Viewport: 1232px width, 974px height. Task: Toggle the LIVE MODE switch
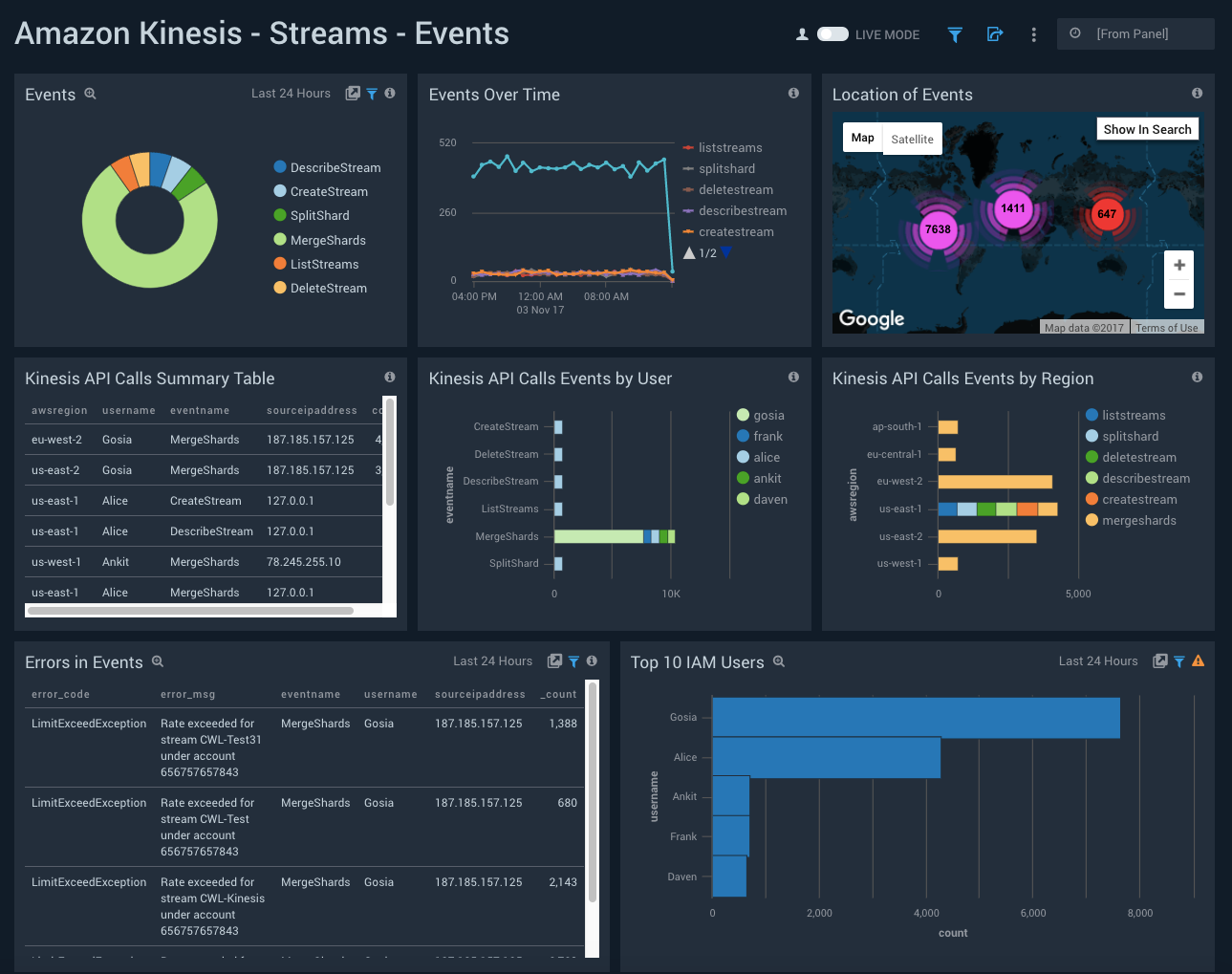(x=832, y=34)
